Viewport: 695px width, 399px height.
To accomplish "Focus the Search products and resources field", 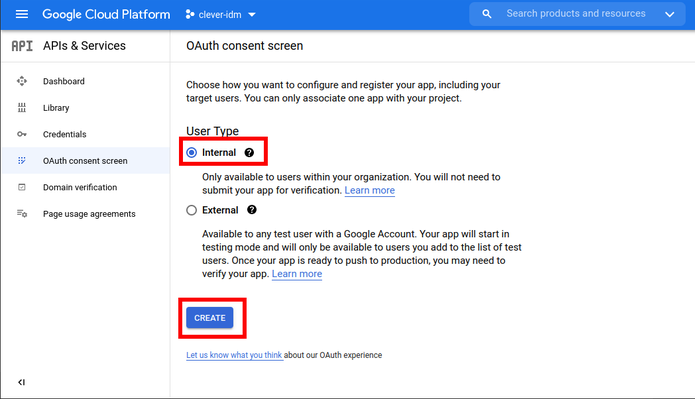I will pyautogui.click(x=576, y=14).
